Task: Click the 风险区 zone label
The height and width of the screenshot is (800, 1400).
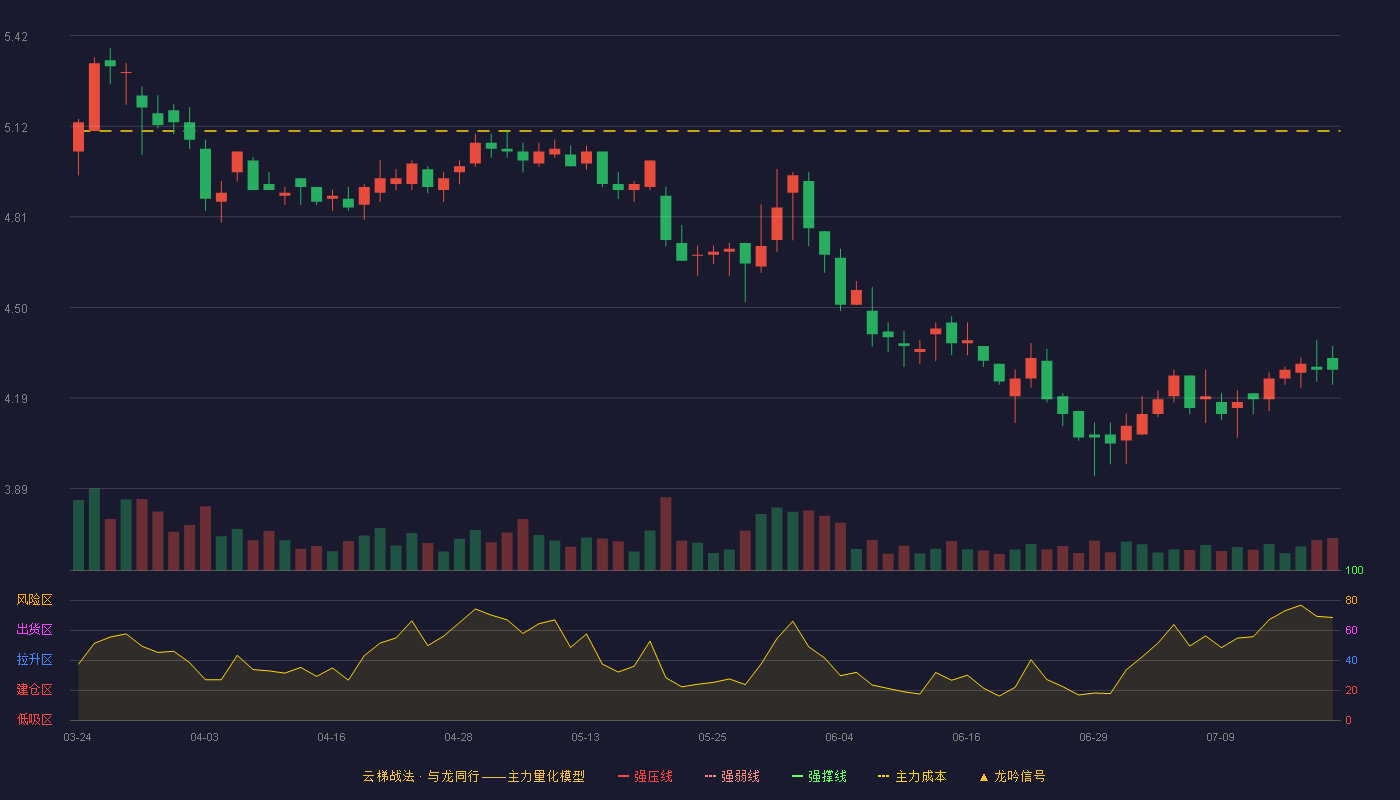Action: point(34,600)
